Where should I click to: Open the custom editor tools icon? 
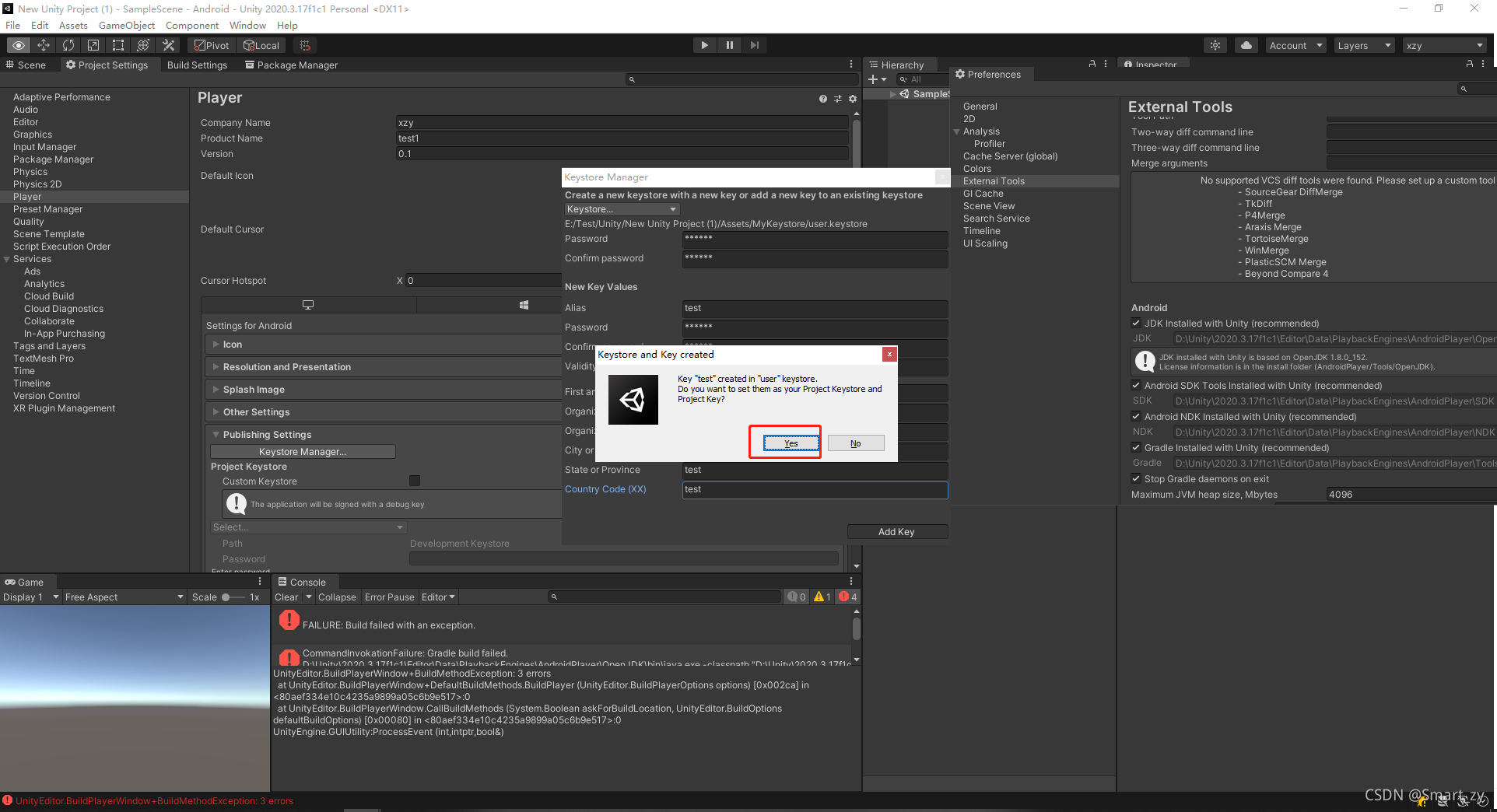(168, 45)
